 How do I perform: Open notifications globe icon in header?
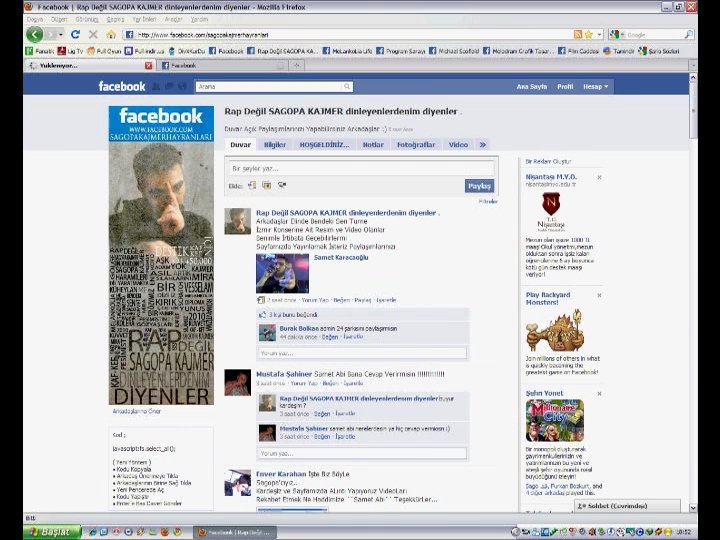[x=183, y=86]
